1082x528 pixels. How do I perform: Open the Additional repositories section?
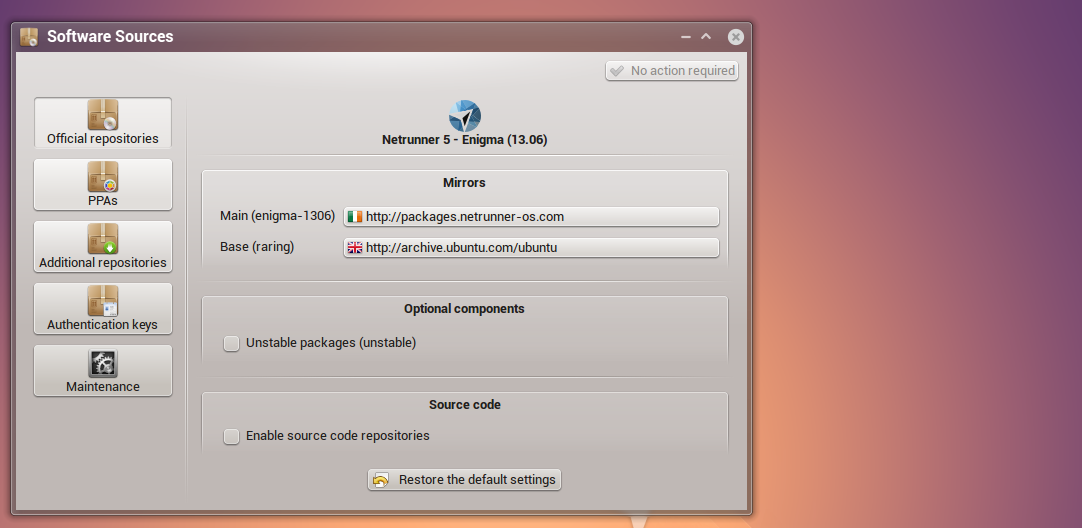[x=103, y=246]
